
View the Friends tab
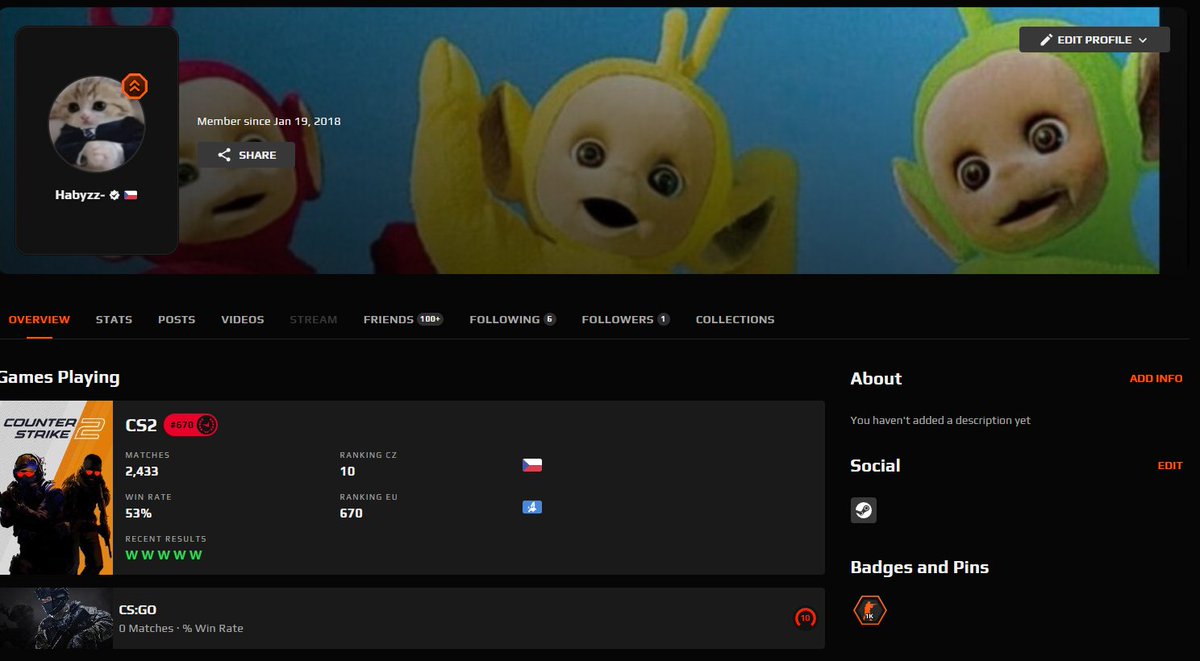(x=403, y=320)
